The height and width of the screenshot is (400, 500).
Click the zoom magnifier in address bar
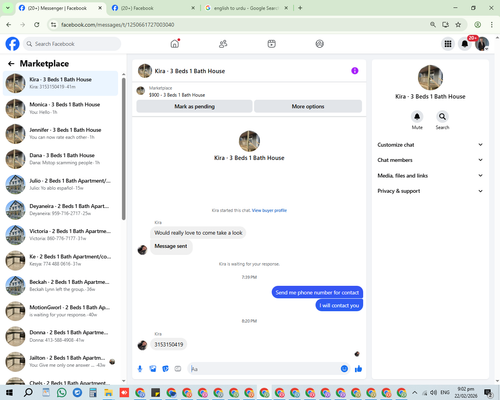[x=433, y=25]
